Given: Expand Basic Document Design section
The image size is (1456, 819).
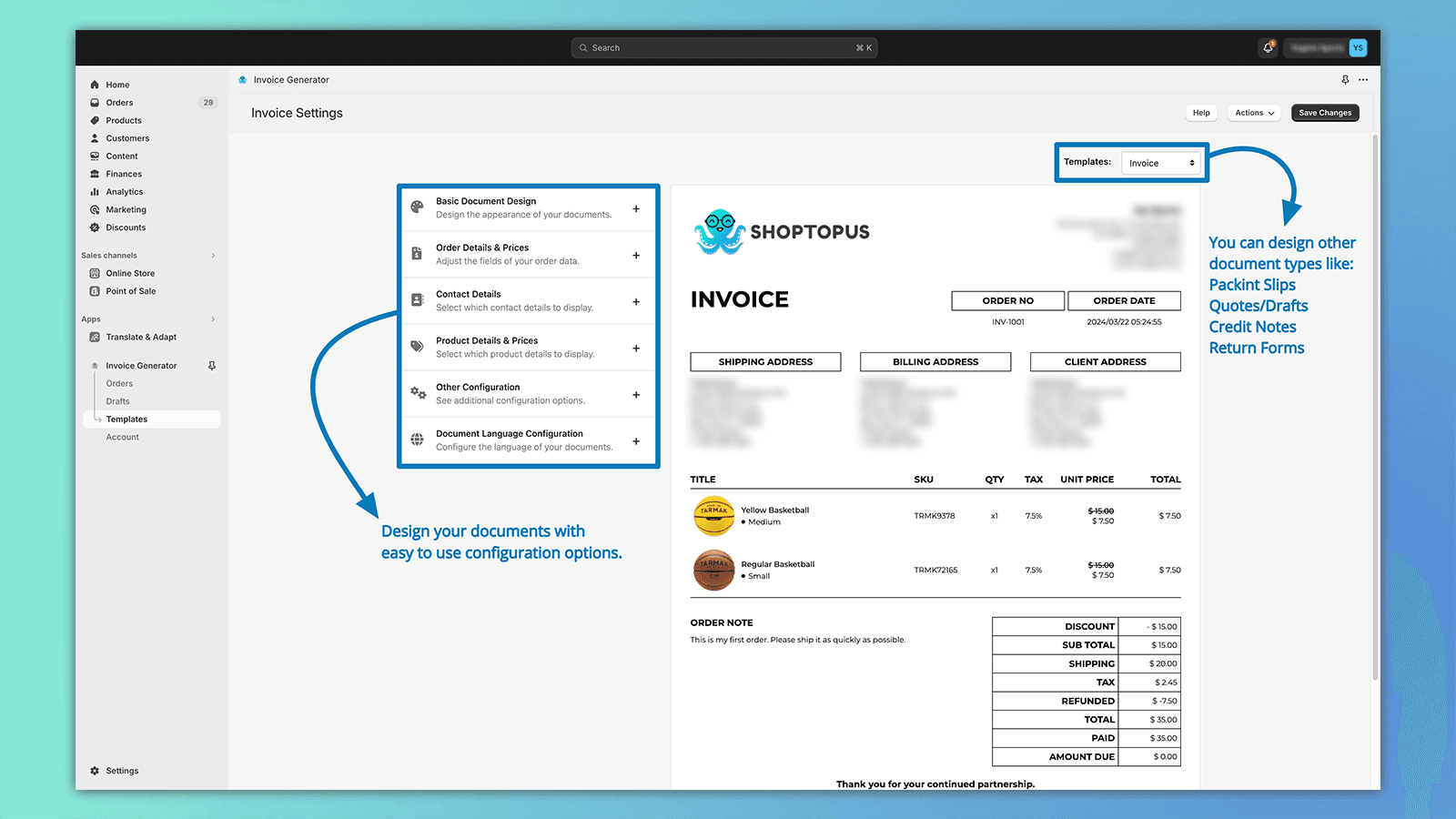Looking at the screenshot, I should click(636, 208).
